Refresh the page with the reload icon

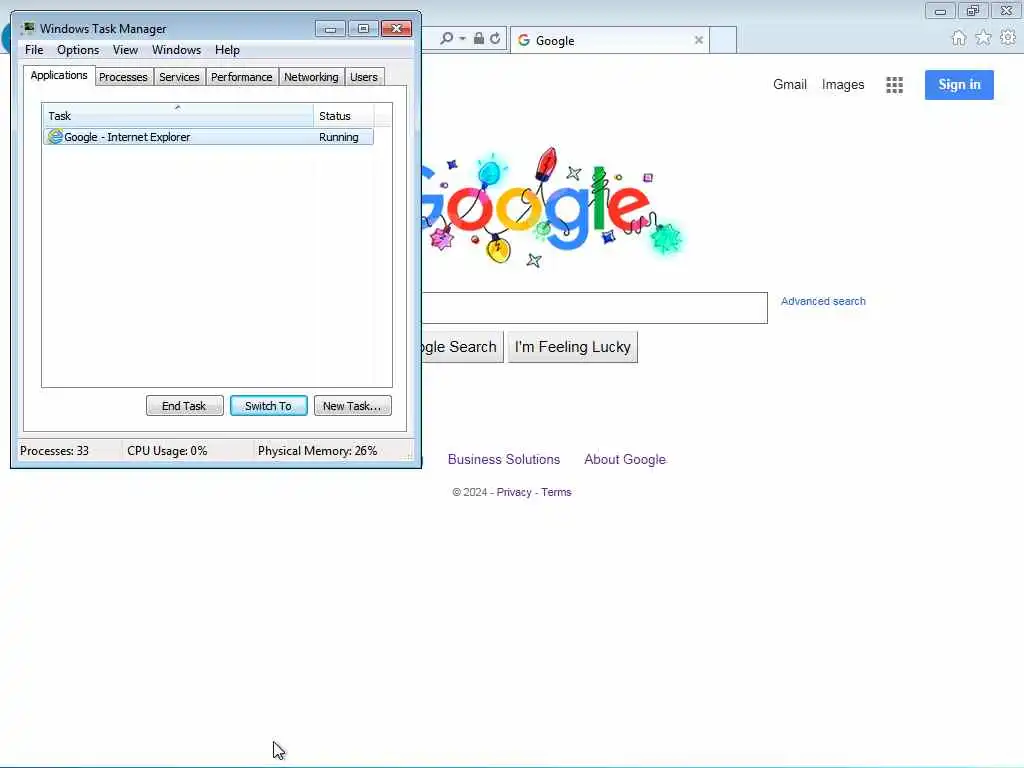[495, 39]
